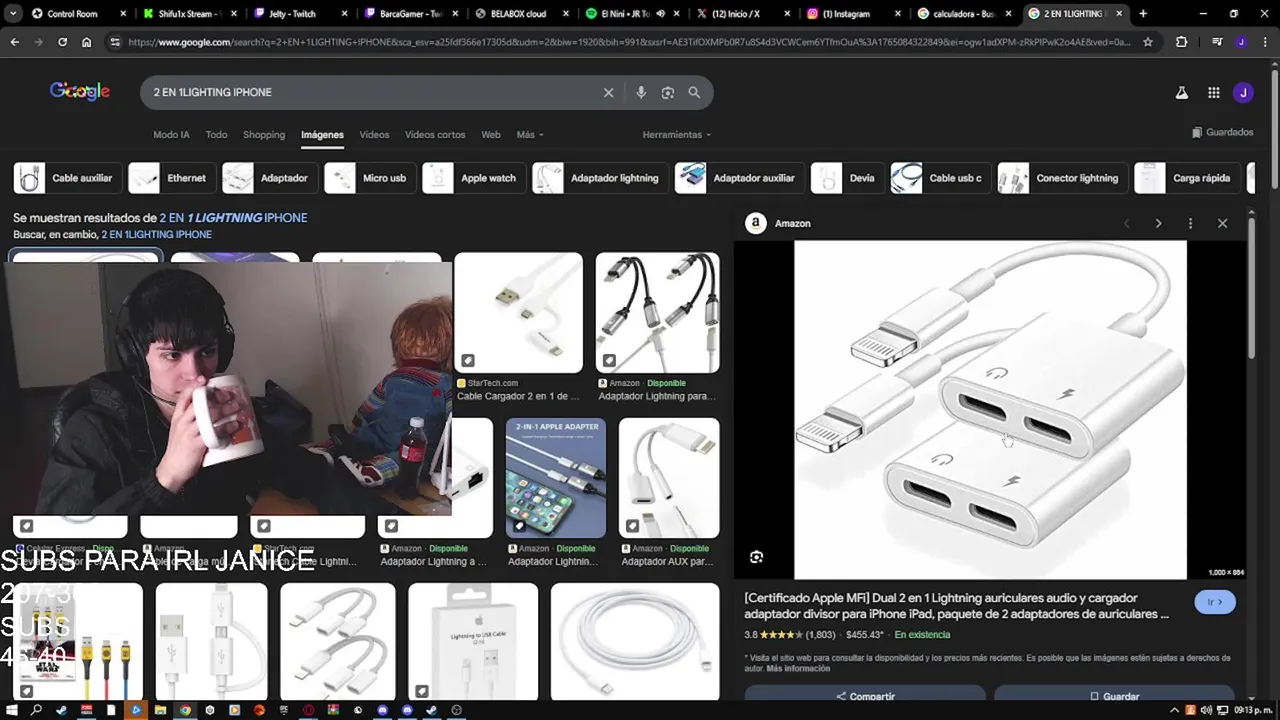Open Amazon three-head Lightning cable thumbnail
Viewport: 1280px width, 720px height.
pyautogui.click(x=657, y=312)
